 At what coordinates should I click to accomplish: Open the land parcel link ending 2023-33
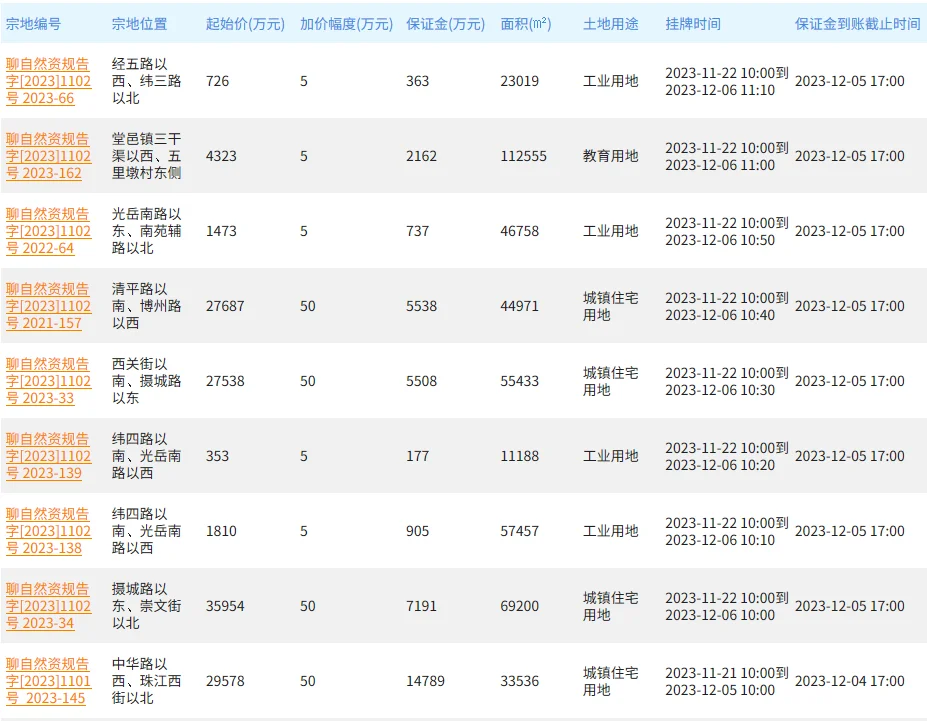[48, 381]
